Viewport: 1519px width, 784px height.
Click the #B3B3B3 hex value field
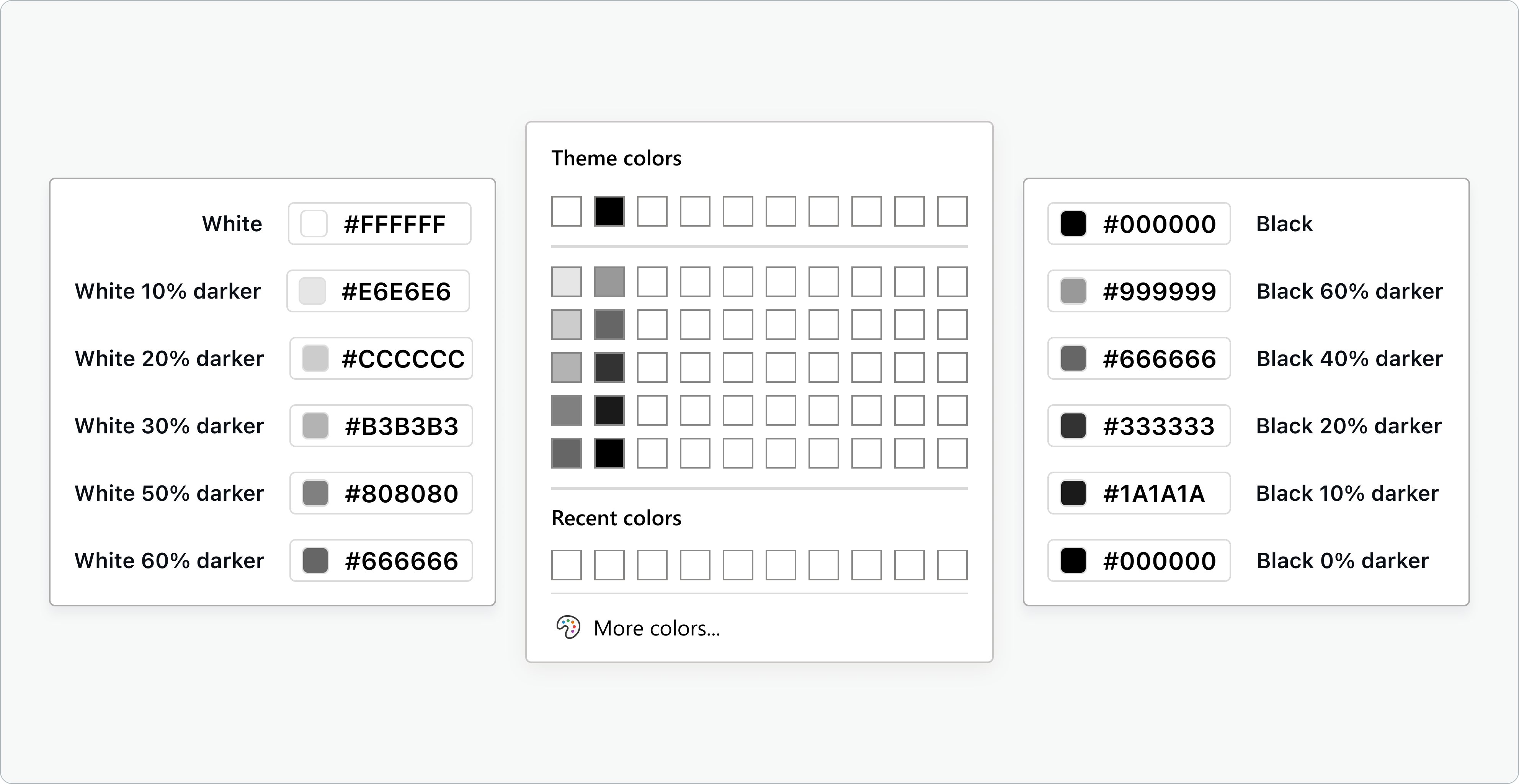tap(381, 426)
